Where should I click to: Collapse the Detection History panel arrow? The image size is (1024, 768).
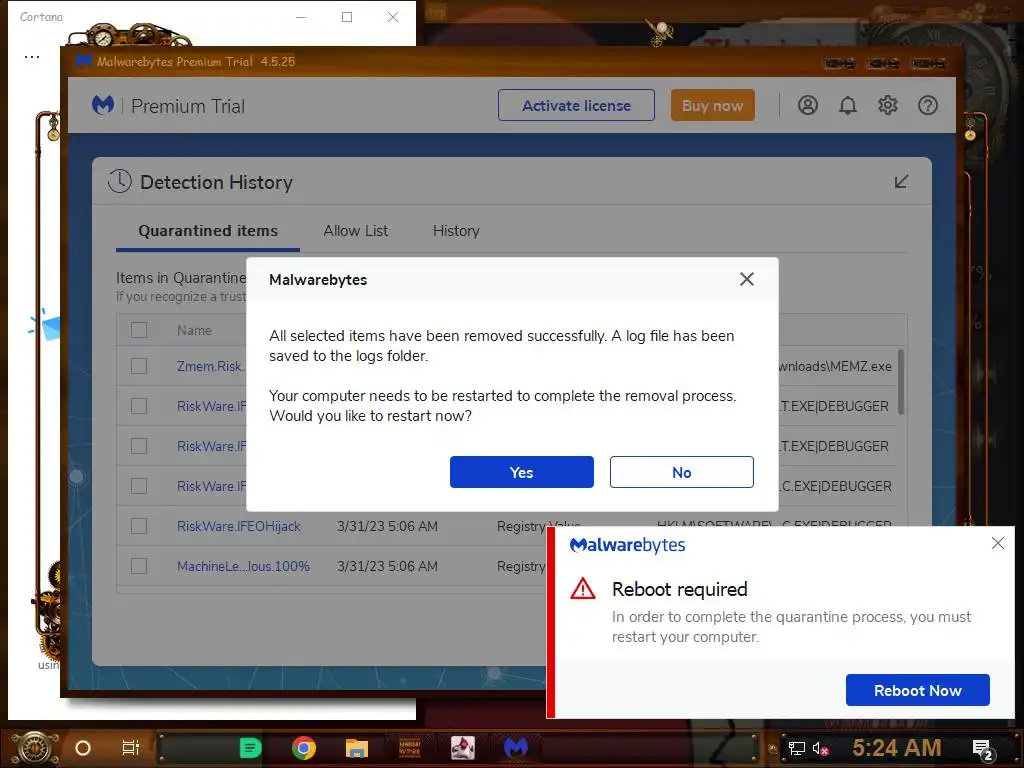click(901, 182)
